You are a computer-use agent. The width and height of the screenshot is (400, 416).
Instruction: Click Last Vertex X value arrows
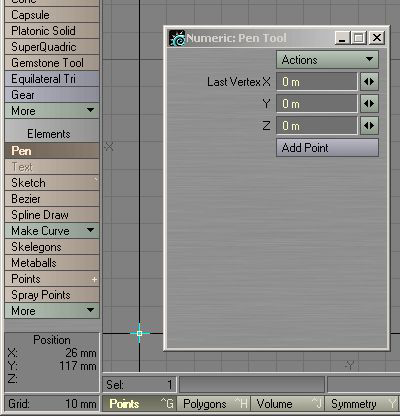pyautogui.click(x=369, y=82)
